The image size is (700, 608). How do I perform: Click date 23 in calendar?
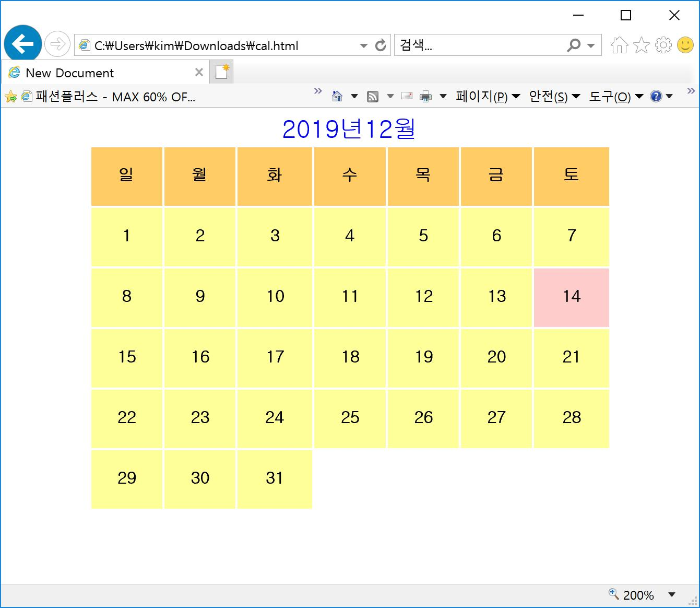[x=200, y=419]
